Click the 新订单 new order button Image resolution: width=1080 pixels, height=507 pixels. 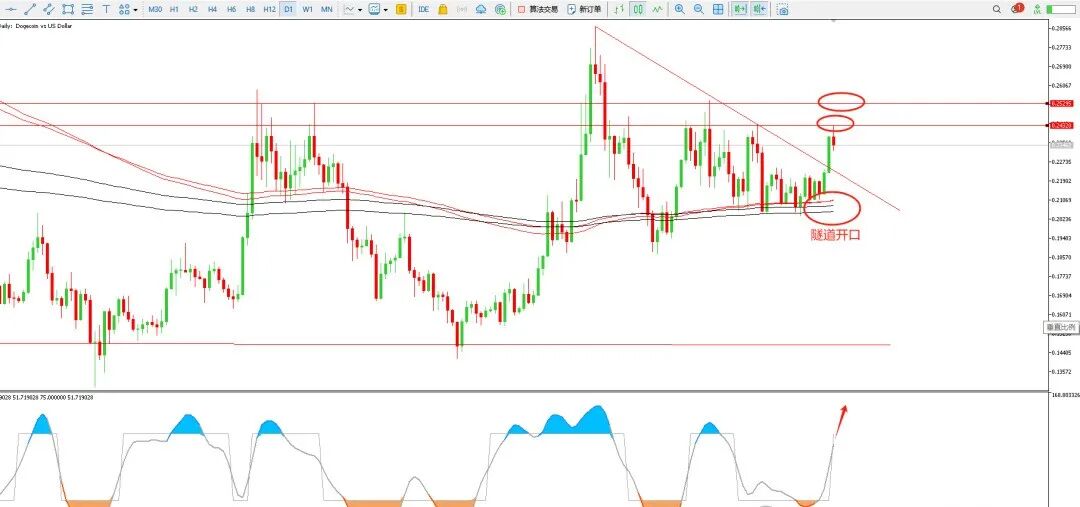(584, 10)
